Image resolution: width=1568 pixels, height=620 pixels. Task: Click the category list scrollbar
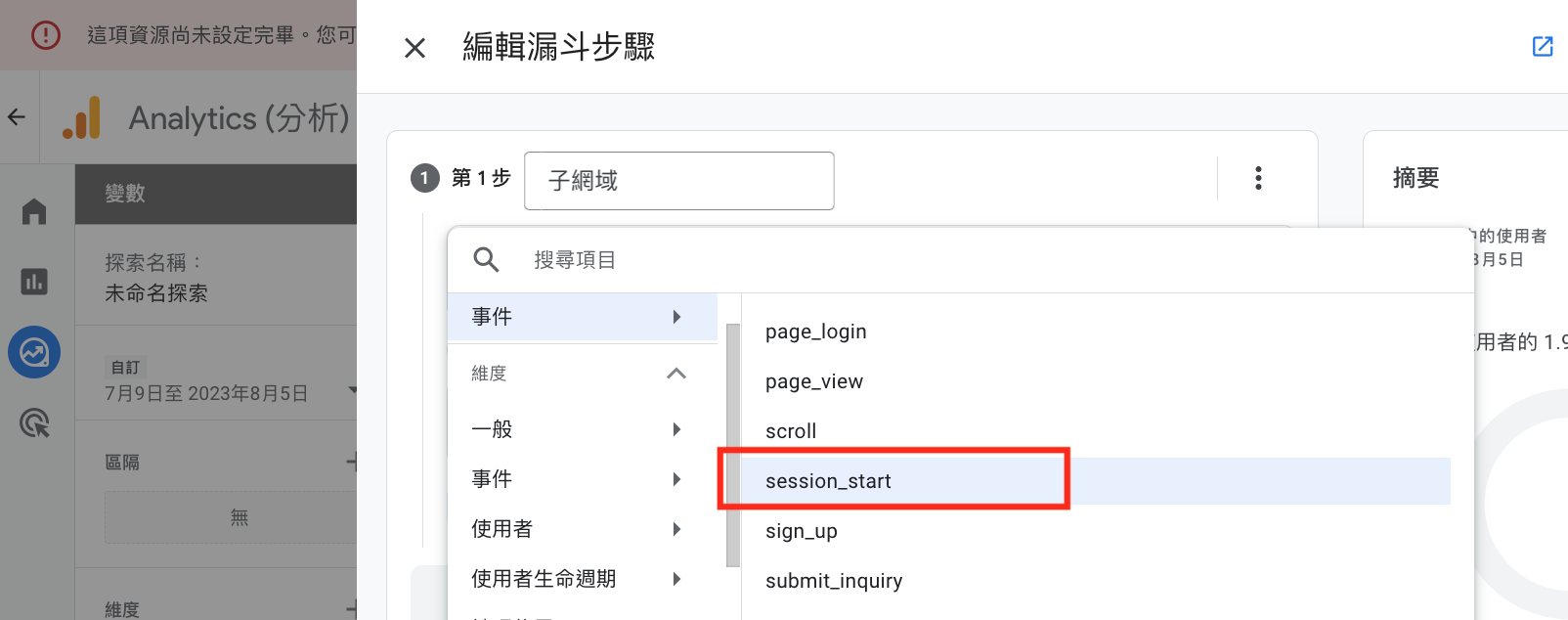732,445
